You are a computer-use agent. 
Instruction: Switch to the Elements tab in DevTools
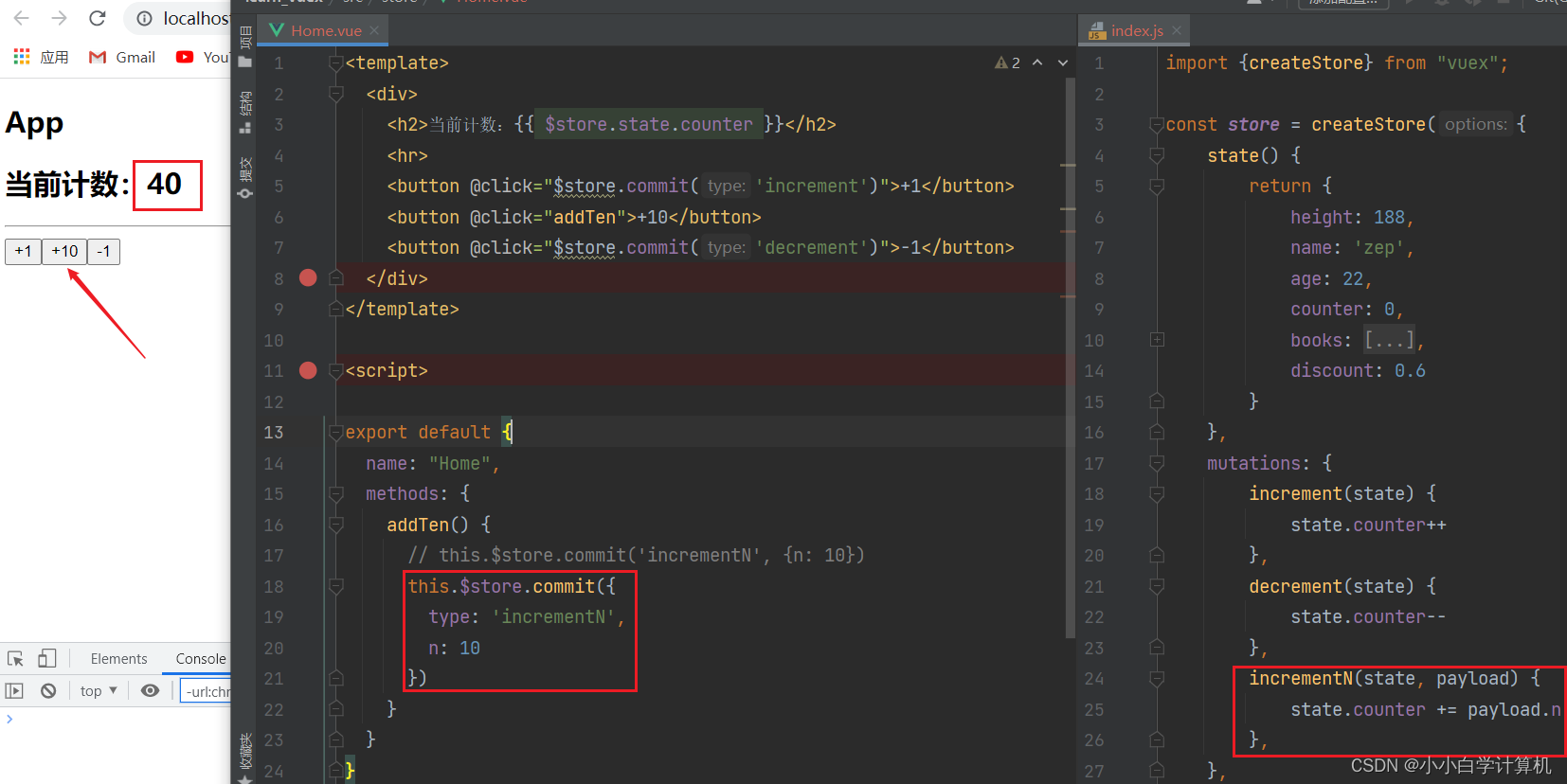118,659
